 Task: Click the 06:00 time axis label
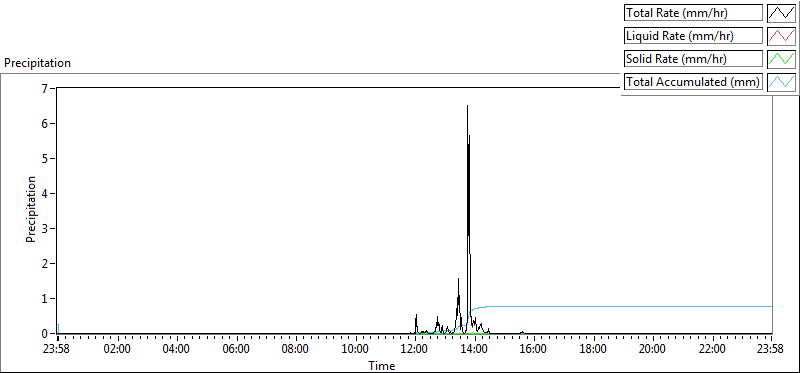point(237,350)
